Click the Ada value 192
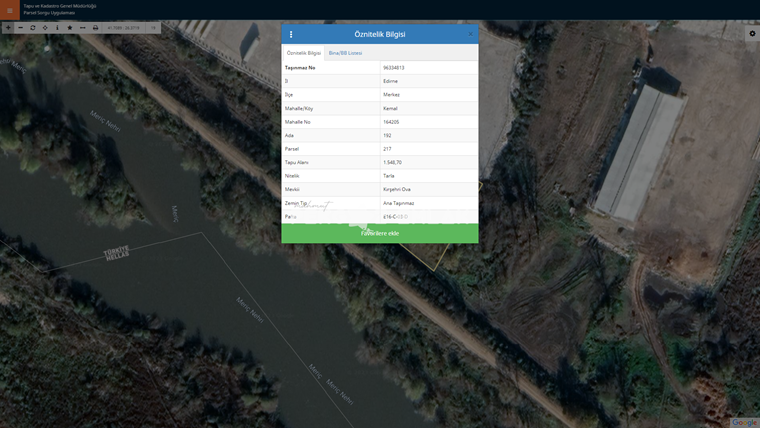This screenshot has width=760, height=428. (387, 136)
